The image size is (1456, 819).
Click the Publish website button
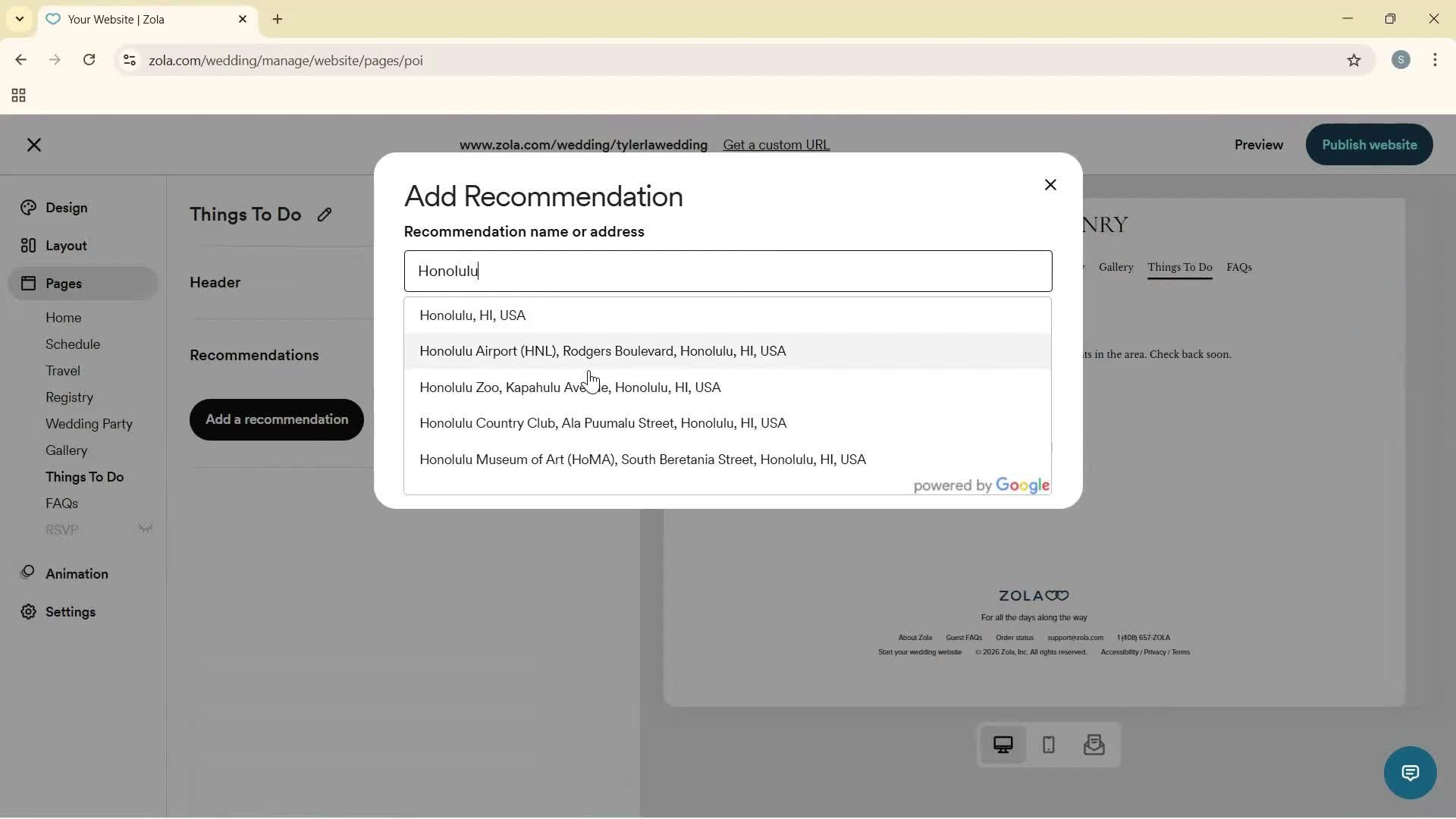tap(1369, 144)
